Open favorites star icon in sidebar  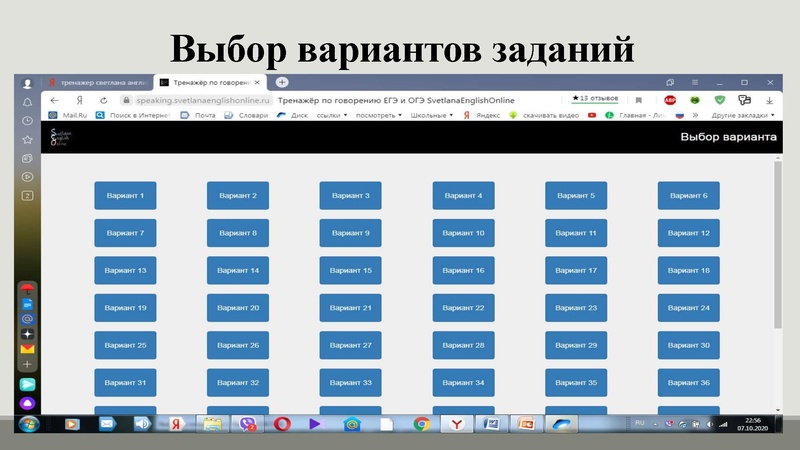[28, 140]
